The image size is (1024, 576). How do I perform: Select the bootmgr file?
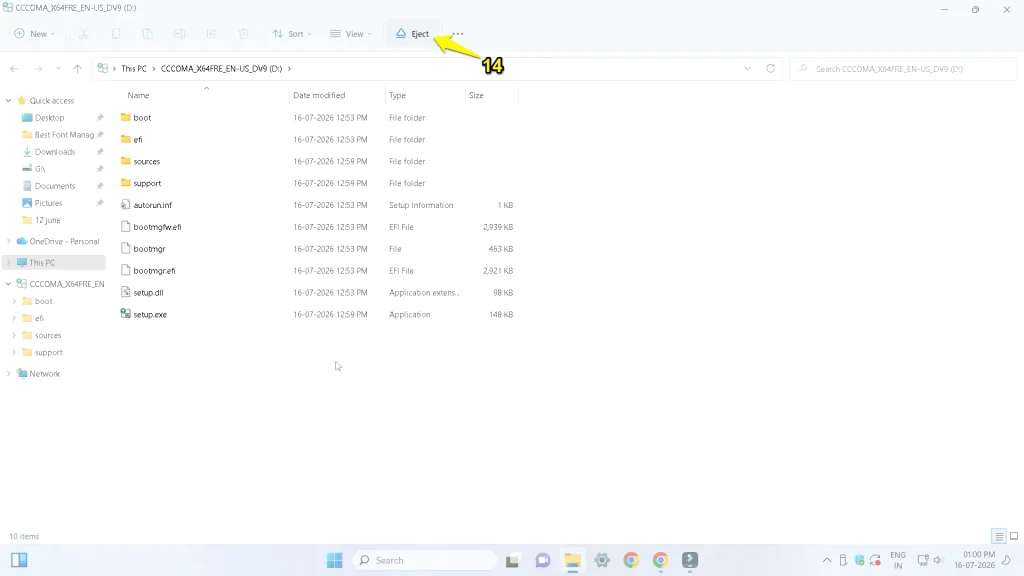pos(149,249)
